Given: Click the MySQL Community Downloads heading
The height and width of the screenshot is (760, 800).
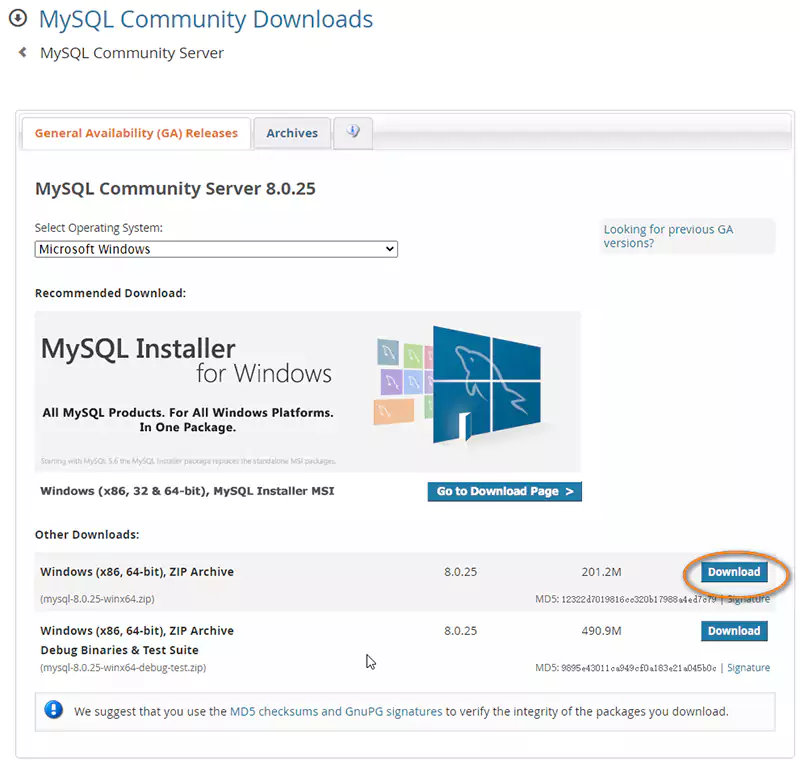Looking at the screenshot, I should [206, 19].
